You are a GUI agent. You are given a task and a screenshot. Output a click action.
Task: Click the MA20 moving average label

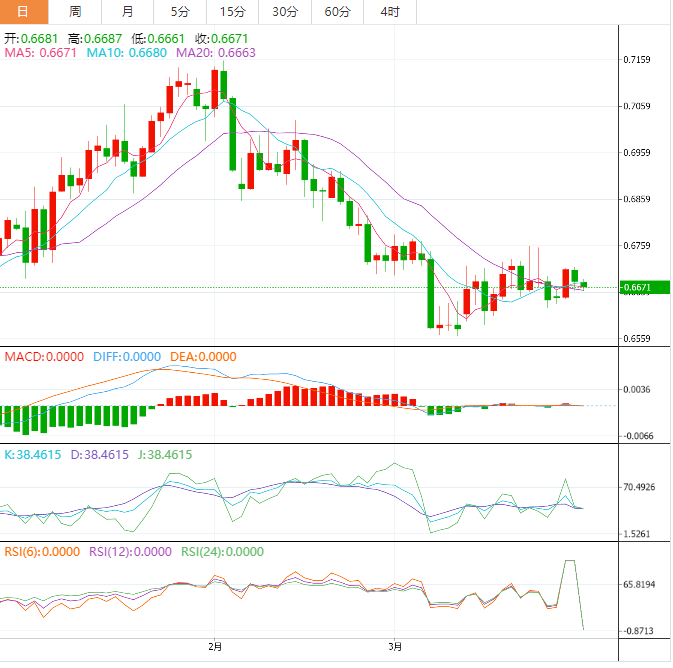pos(215,52)
